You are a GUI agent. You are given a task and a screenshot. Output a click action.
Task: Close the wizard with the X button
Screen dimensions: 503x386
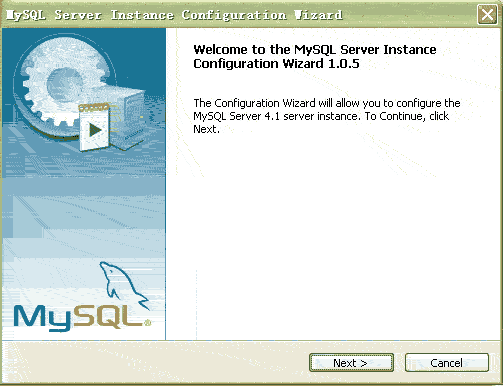click(487, 15)
